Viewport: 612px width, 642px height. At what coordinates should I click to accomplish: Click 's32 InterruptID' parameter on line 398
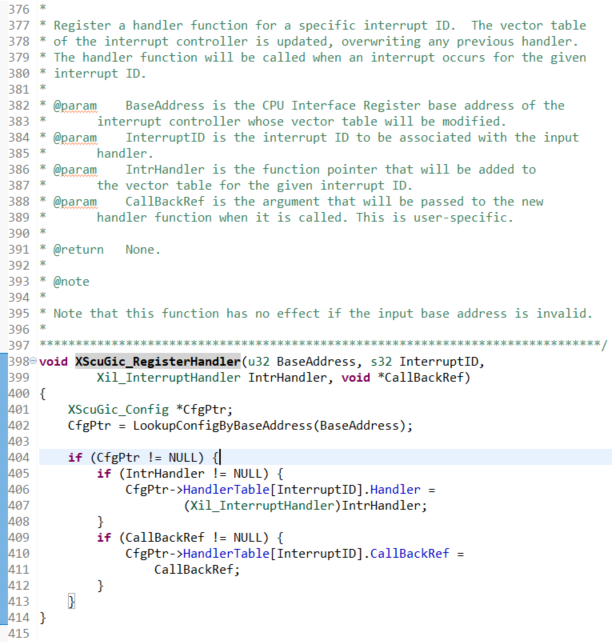point(424,362)
